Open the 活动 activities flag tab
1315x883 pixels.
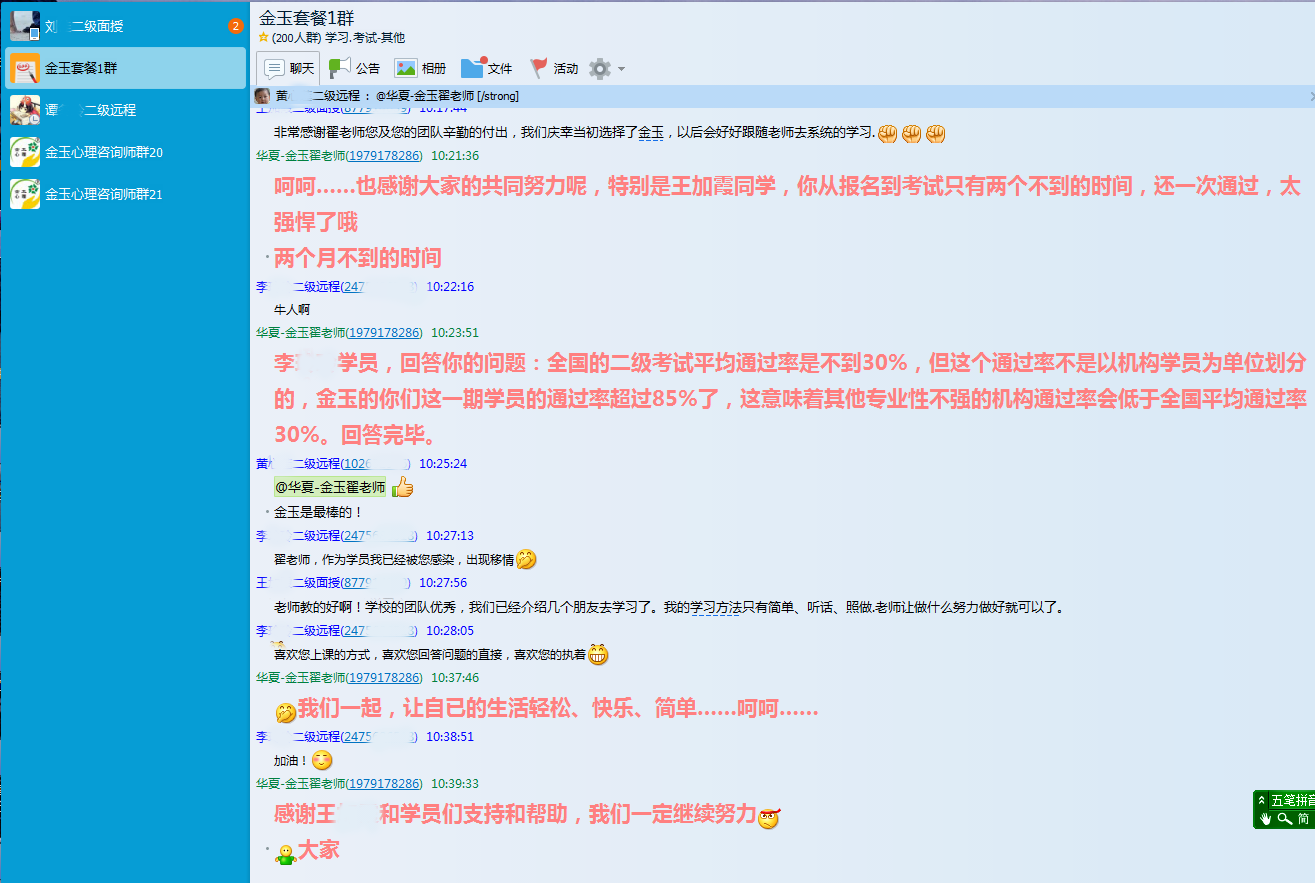pyautogui.click(x=553, y=68)
